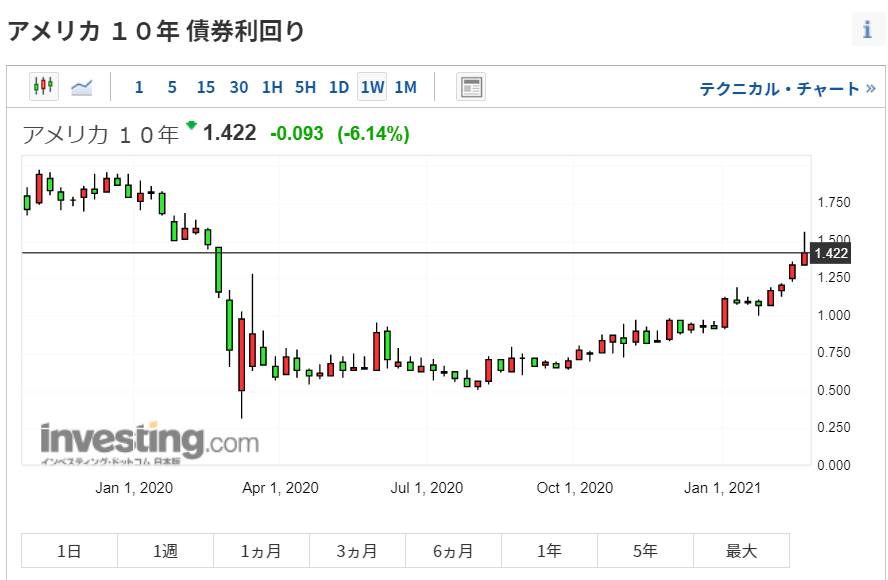Screen dimensions: 888x580
Task: Choose the 5年 time range
Action: click(645, 551)
